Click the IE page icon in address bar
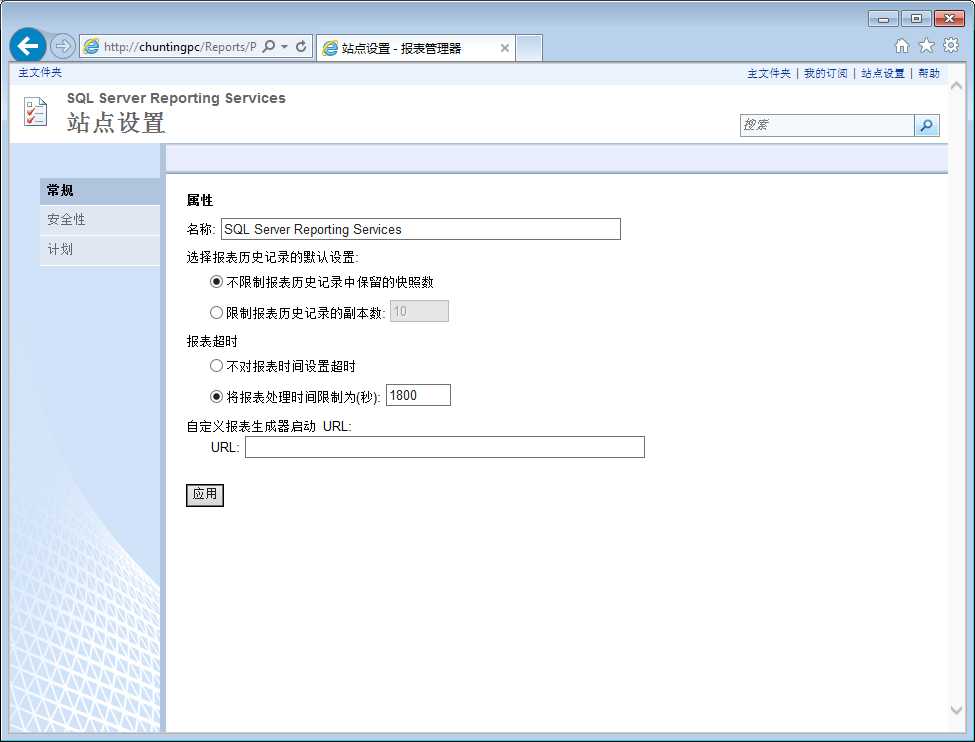Image resolution: width=975 pixels, height=742 pixels. 91,47
